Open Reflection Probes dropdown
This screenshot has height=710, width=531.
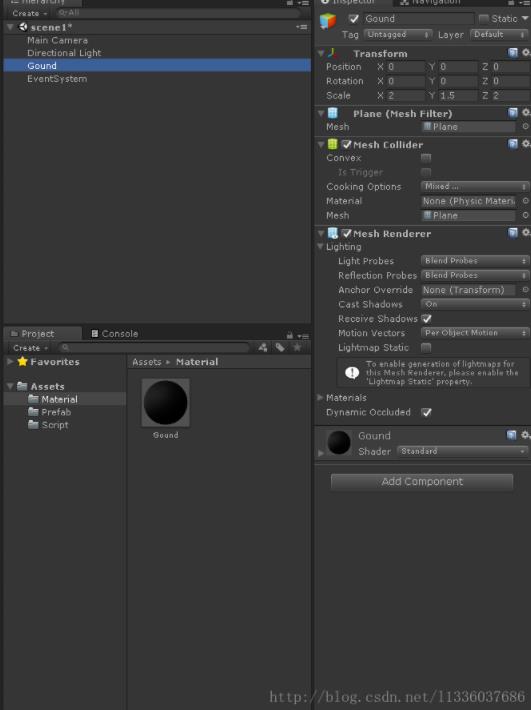[475, 275]
